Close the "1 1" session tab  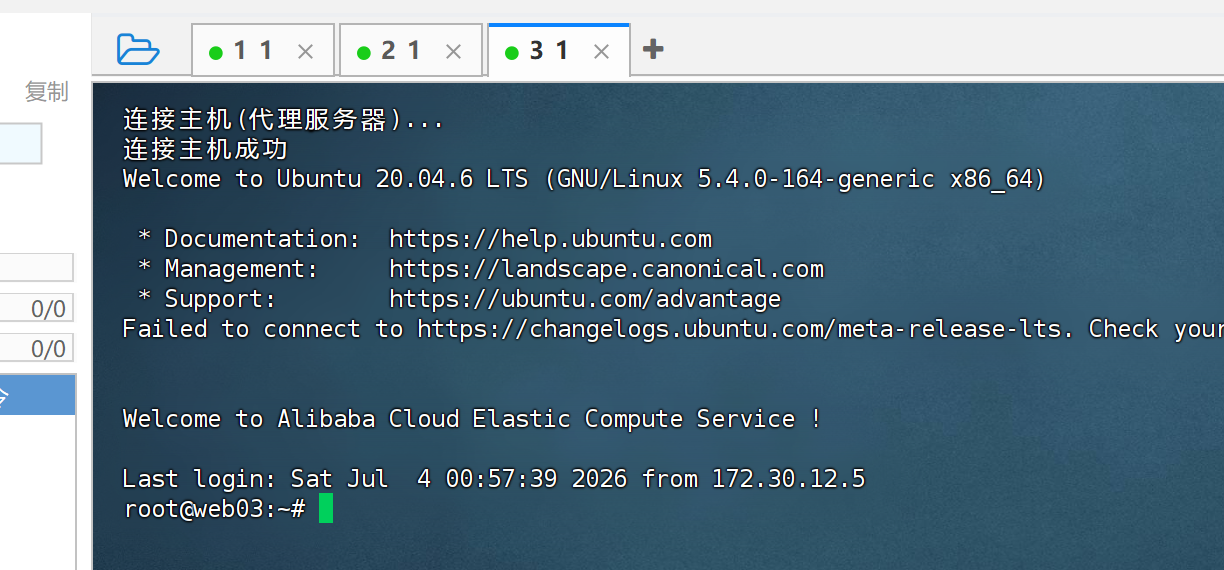[306, 52]
